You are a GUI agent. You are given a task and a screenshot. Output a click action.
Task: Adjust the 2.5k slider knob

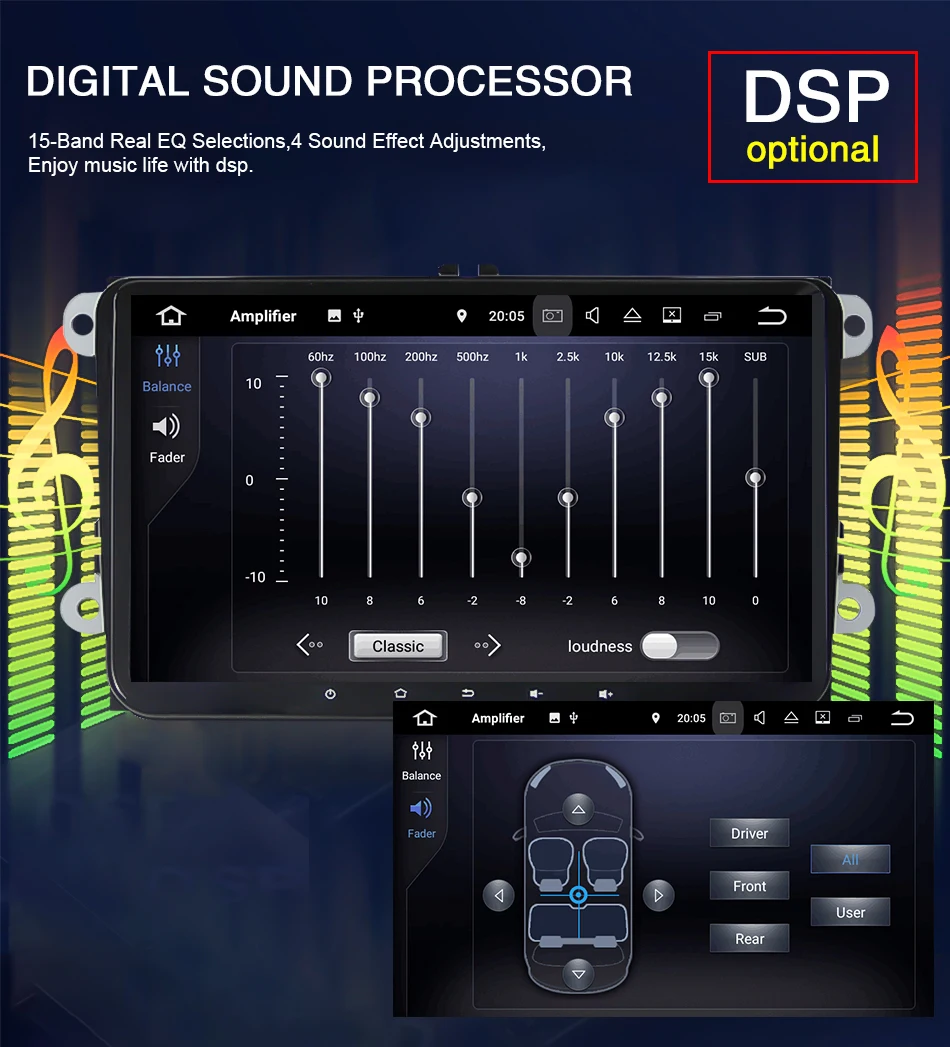(567, 497)
